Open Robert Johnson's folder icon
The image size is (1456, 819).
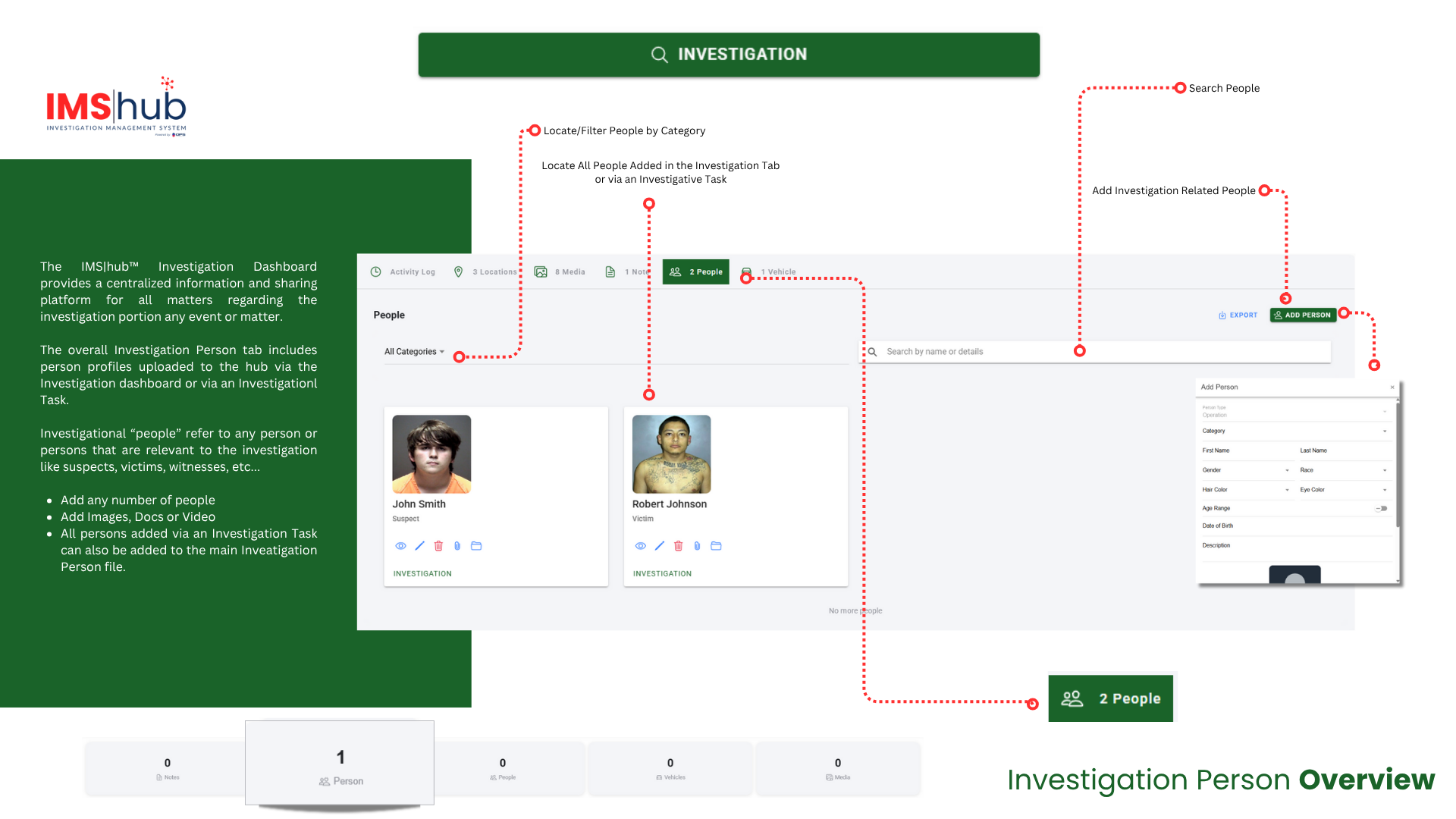tap(716, 546)
